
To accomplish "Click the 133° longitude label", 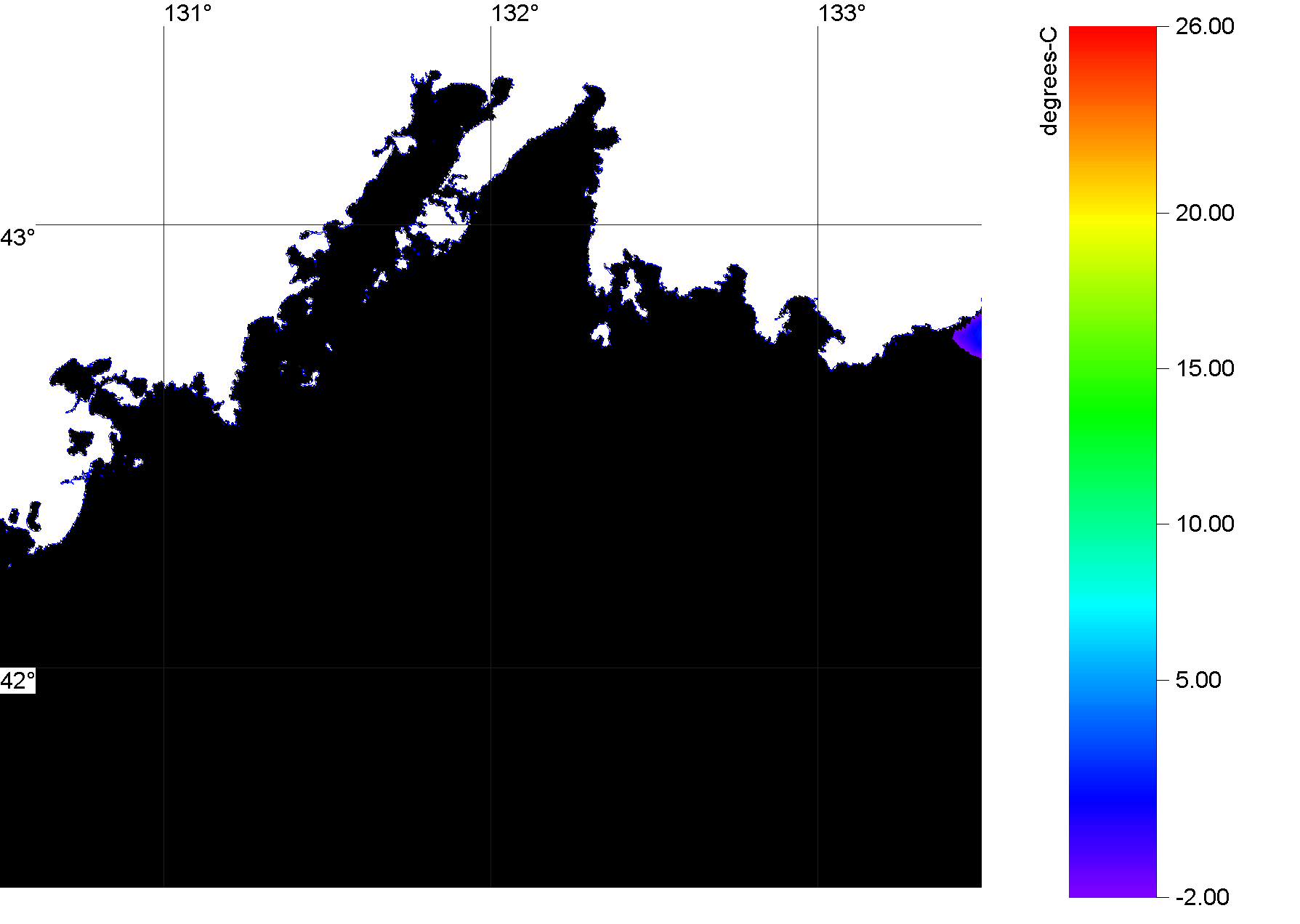I will click(842, 13).
